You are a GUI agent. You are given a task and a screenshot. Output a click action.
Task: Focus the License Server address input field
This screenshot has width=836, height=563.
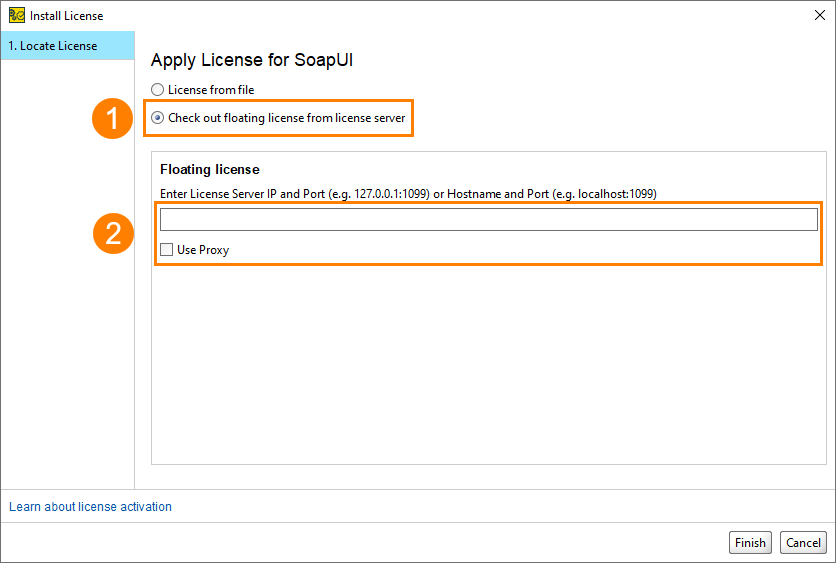(489, 220)
